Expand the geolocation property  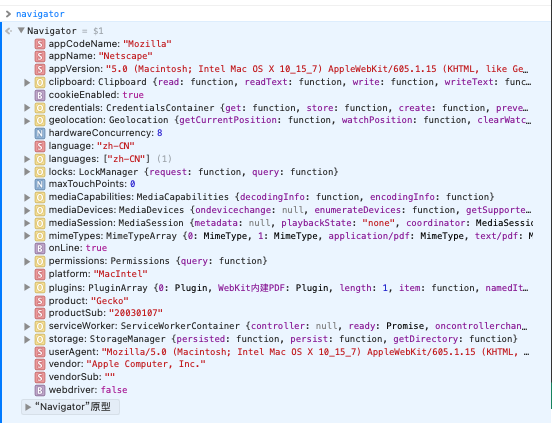(x=27, y=121)
